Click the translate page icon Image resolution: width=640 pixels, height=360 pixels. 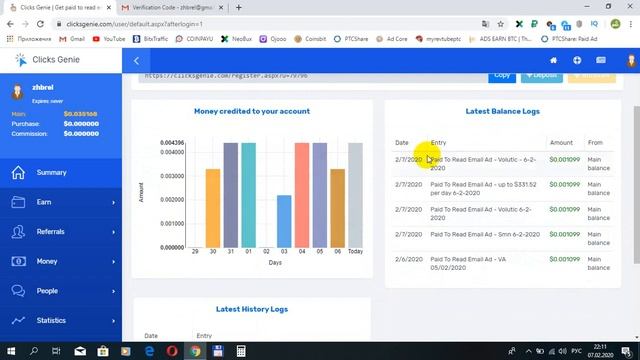point(485,24)
